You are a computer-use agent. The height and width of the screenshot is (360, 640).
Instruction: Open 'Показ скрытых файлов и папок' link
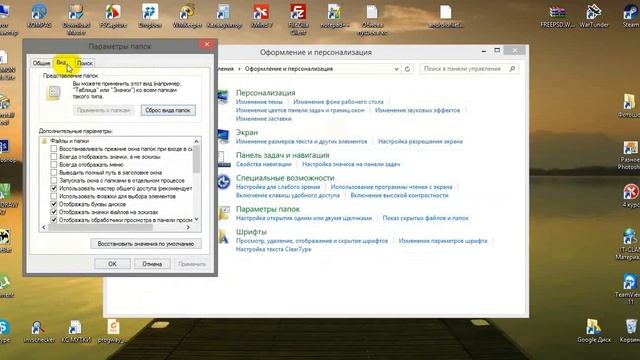(x=425, y=218)
